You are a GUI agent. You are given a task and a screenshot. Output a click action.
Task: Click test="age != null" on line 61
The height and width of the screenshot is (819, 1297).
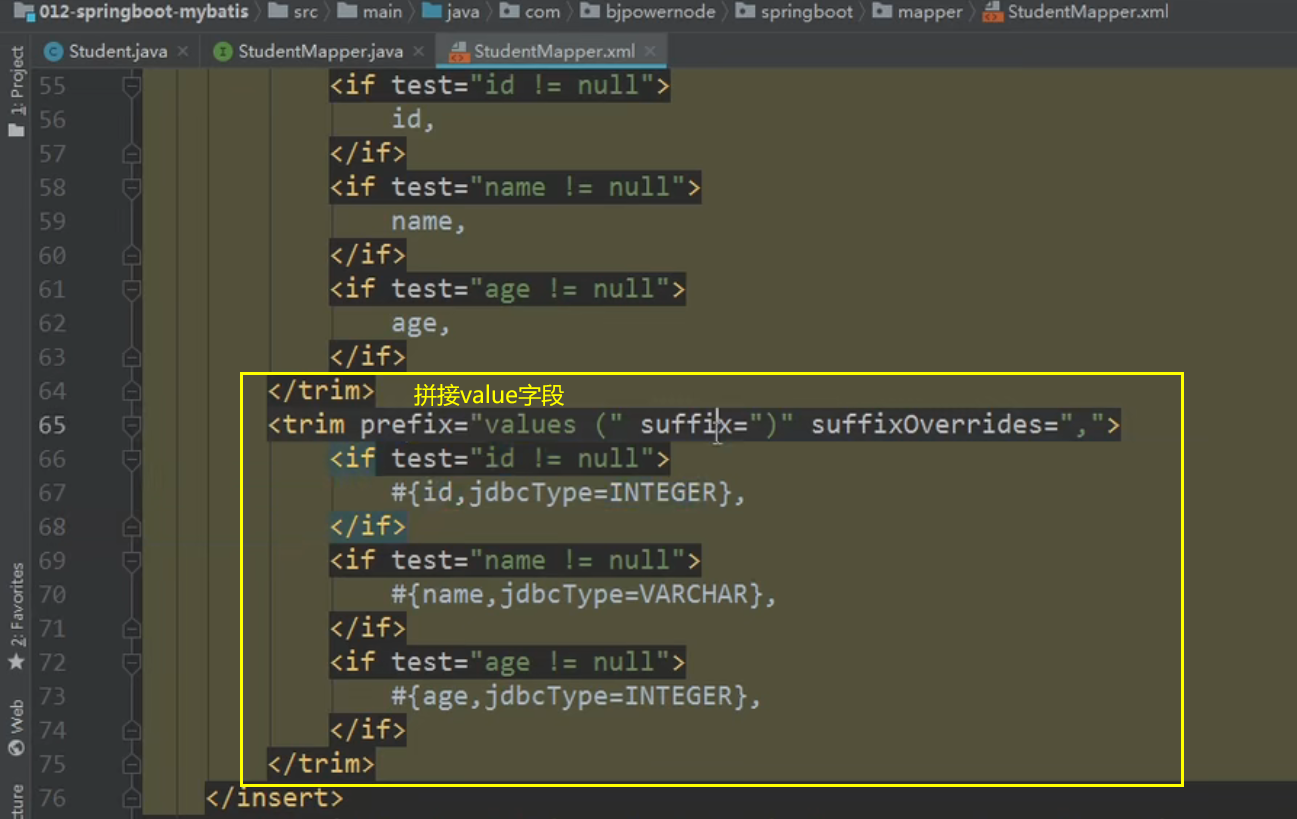[x=531, y=289]
